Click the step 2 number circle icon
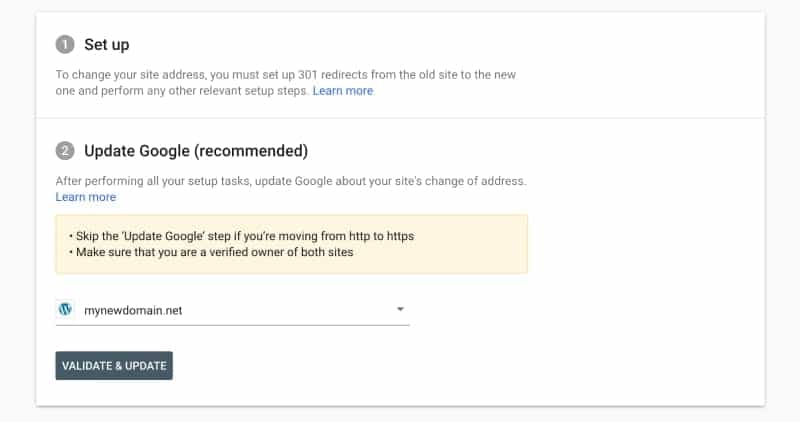The width and height of the screenshot is (800, 422). [x=65, y=152]
